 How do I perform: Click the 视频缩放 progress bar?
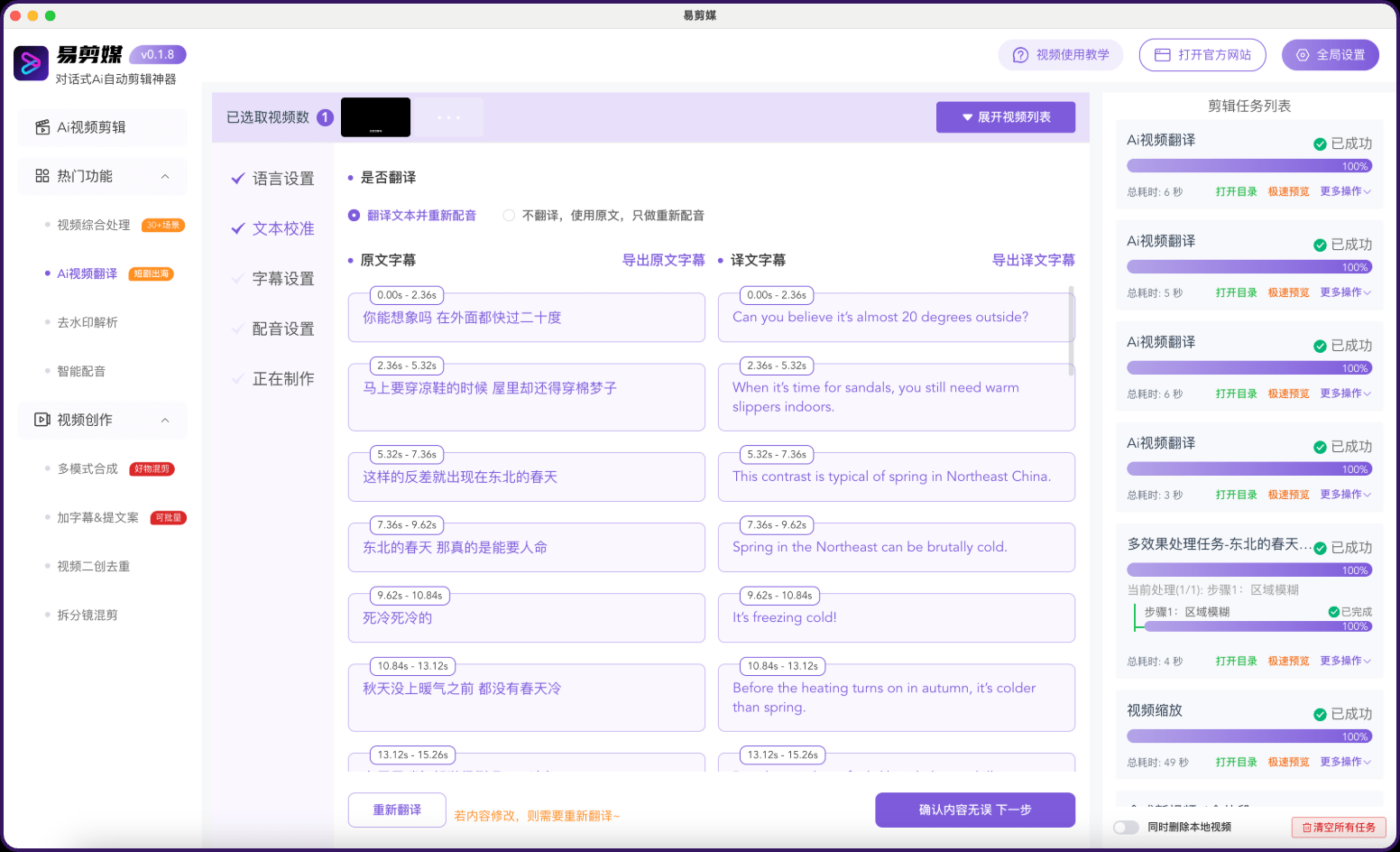(x=1248, y=736)
